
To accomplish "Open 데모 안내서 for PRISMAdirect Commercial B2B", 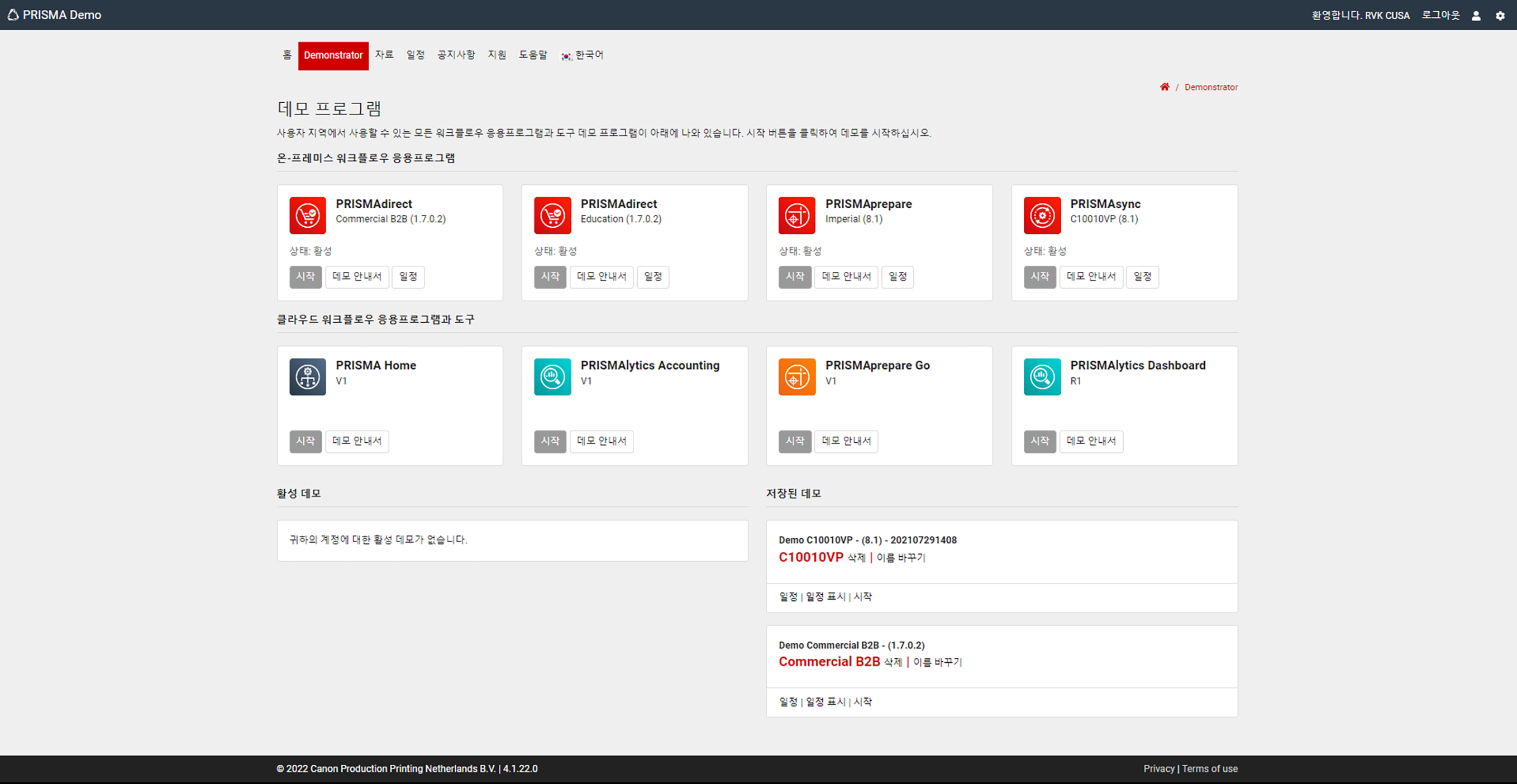I will 357,276.
